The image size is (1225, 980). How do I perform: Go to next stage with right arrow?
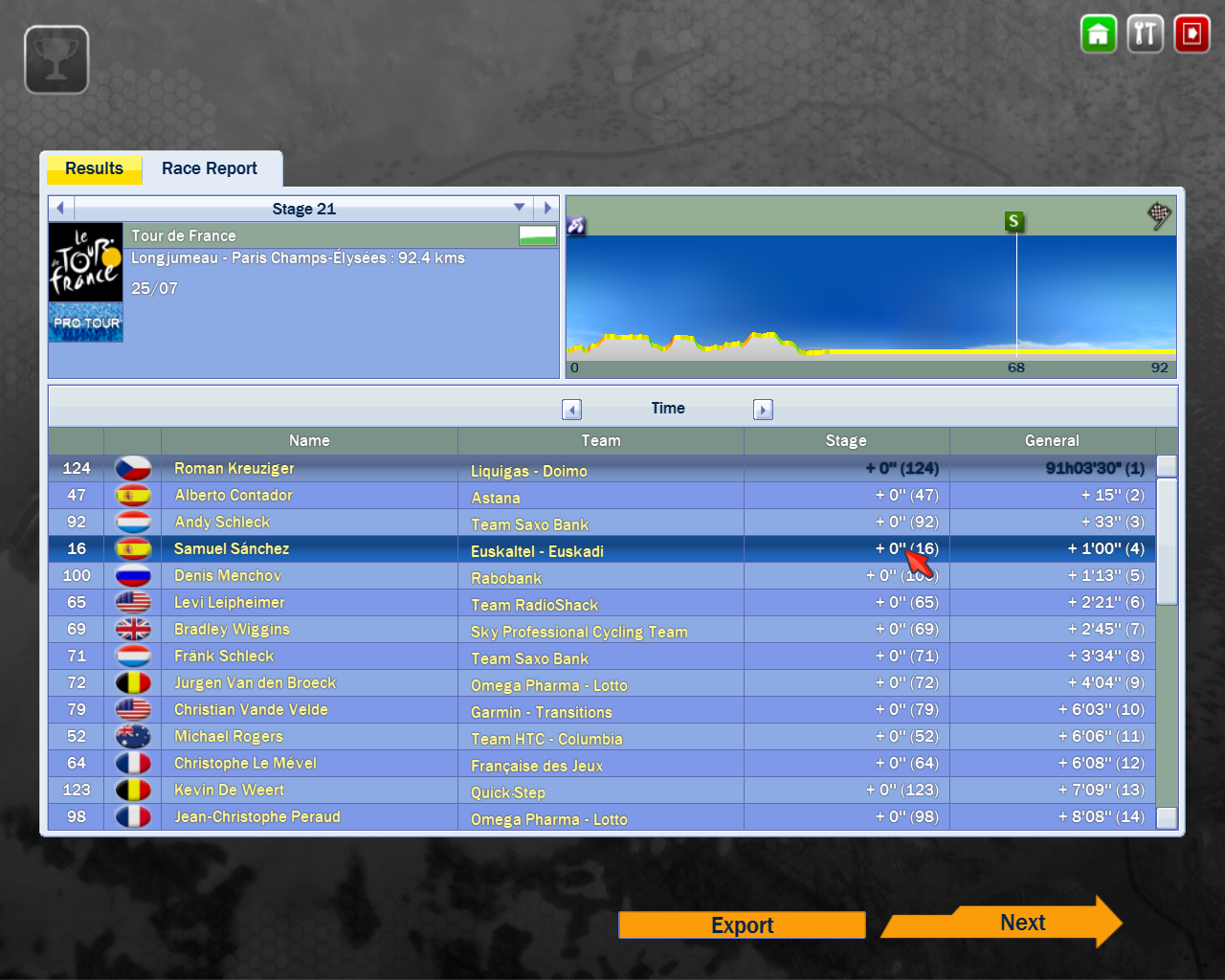[x=547, y=208]
